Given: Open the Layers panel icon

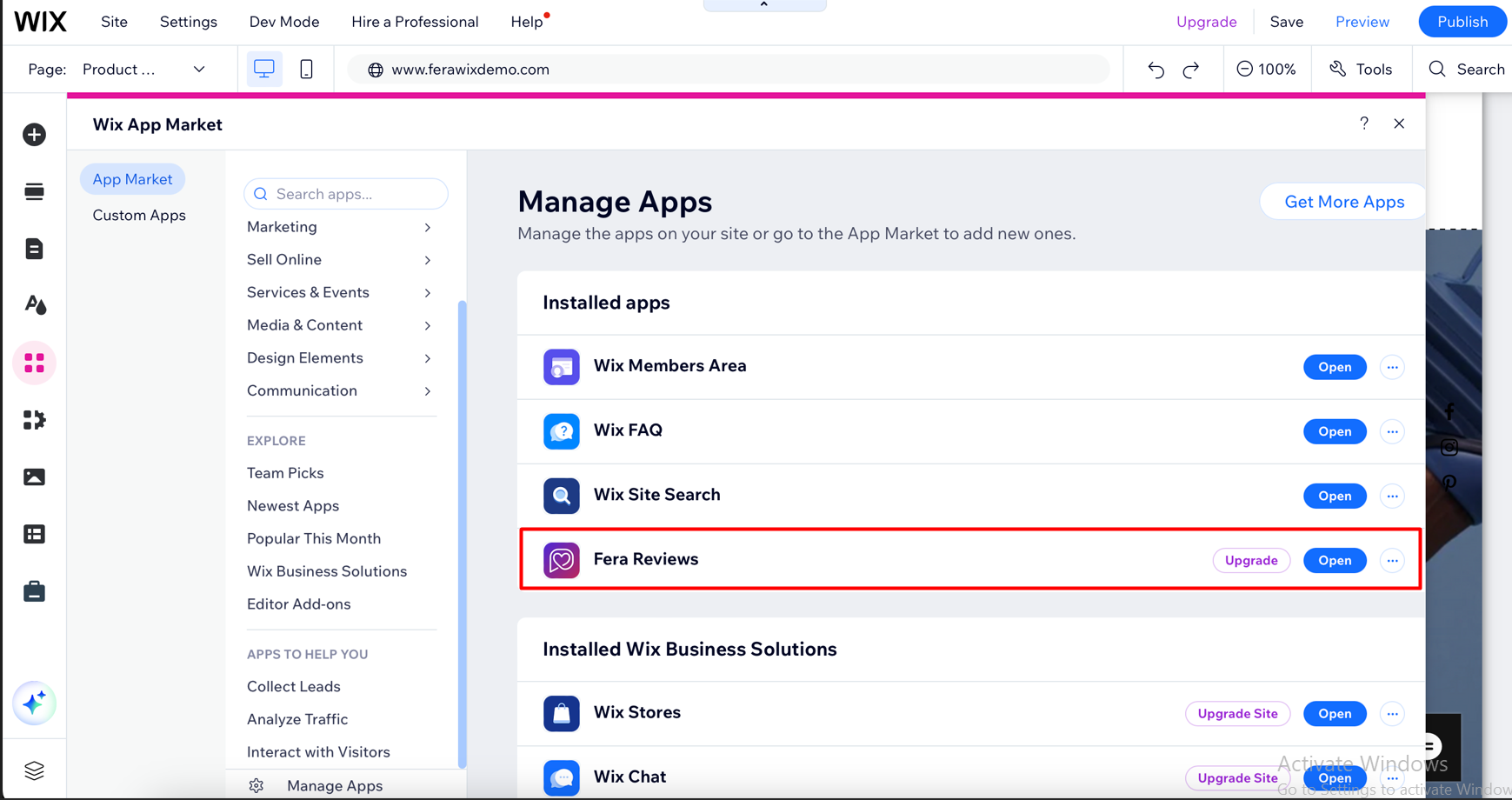Looking at the screenshot, I should tap(34, 770).
